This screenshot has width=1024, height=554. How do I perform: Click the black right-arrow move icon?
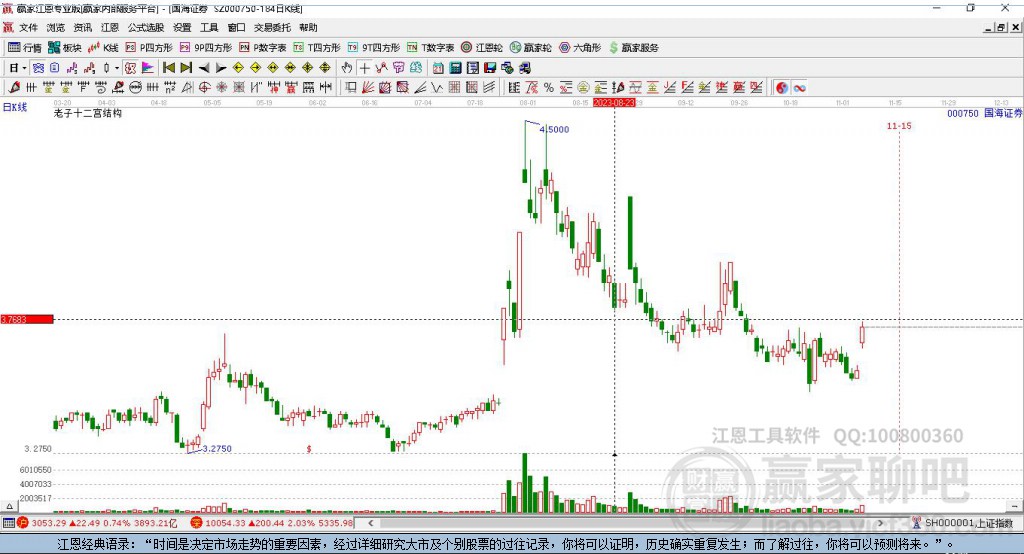tap(221, 68)
